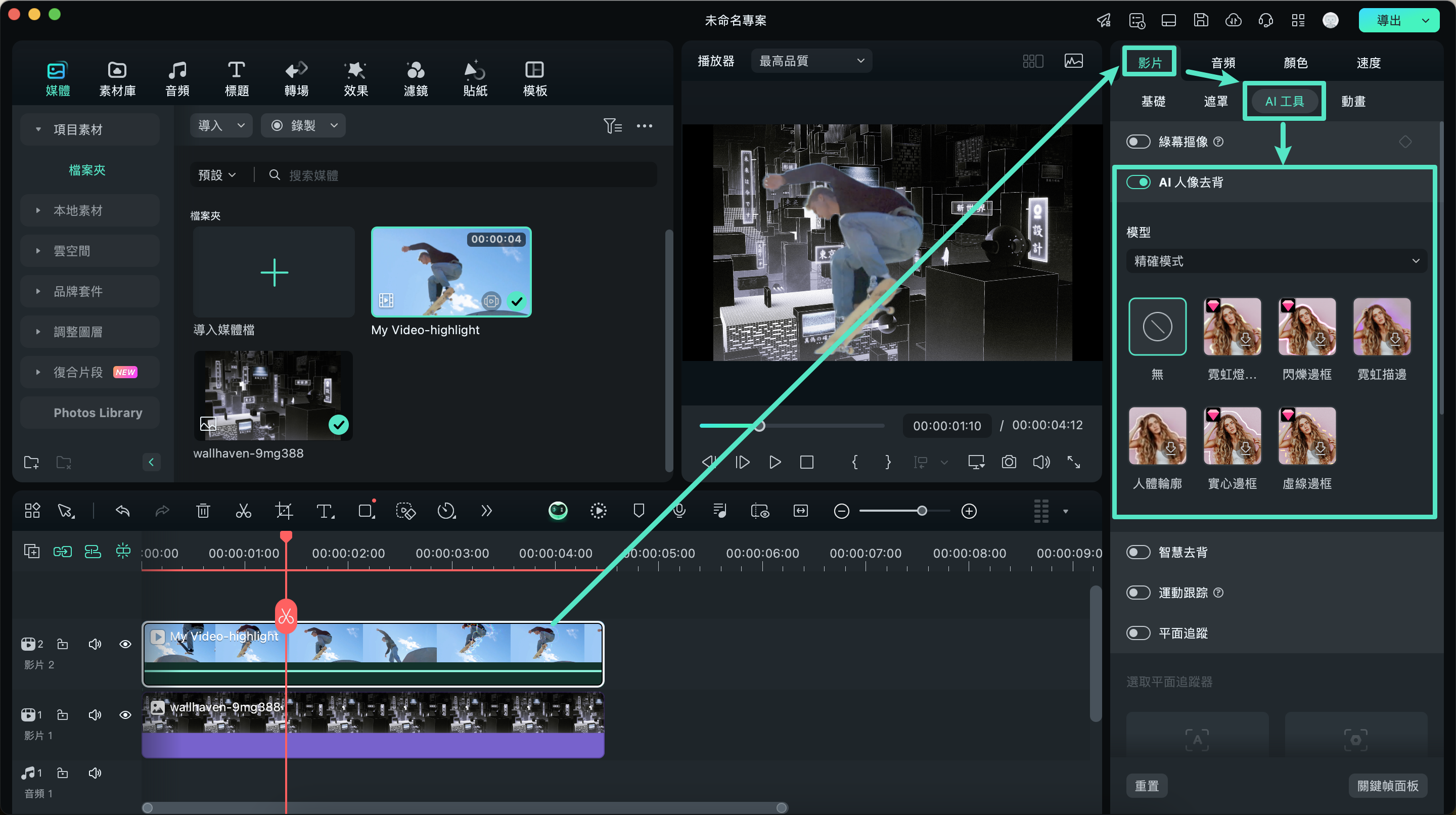Mute track 影片 2 speaker icon

[95, 644]
